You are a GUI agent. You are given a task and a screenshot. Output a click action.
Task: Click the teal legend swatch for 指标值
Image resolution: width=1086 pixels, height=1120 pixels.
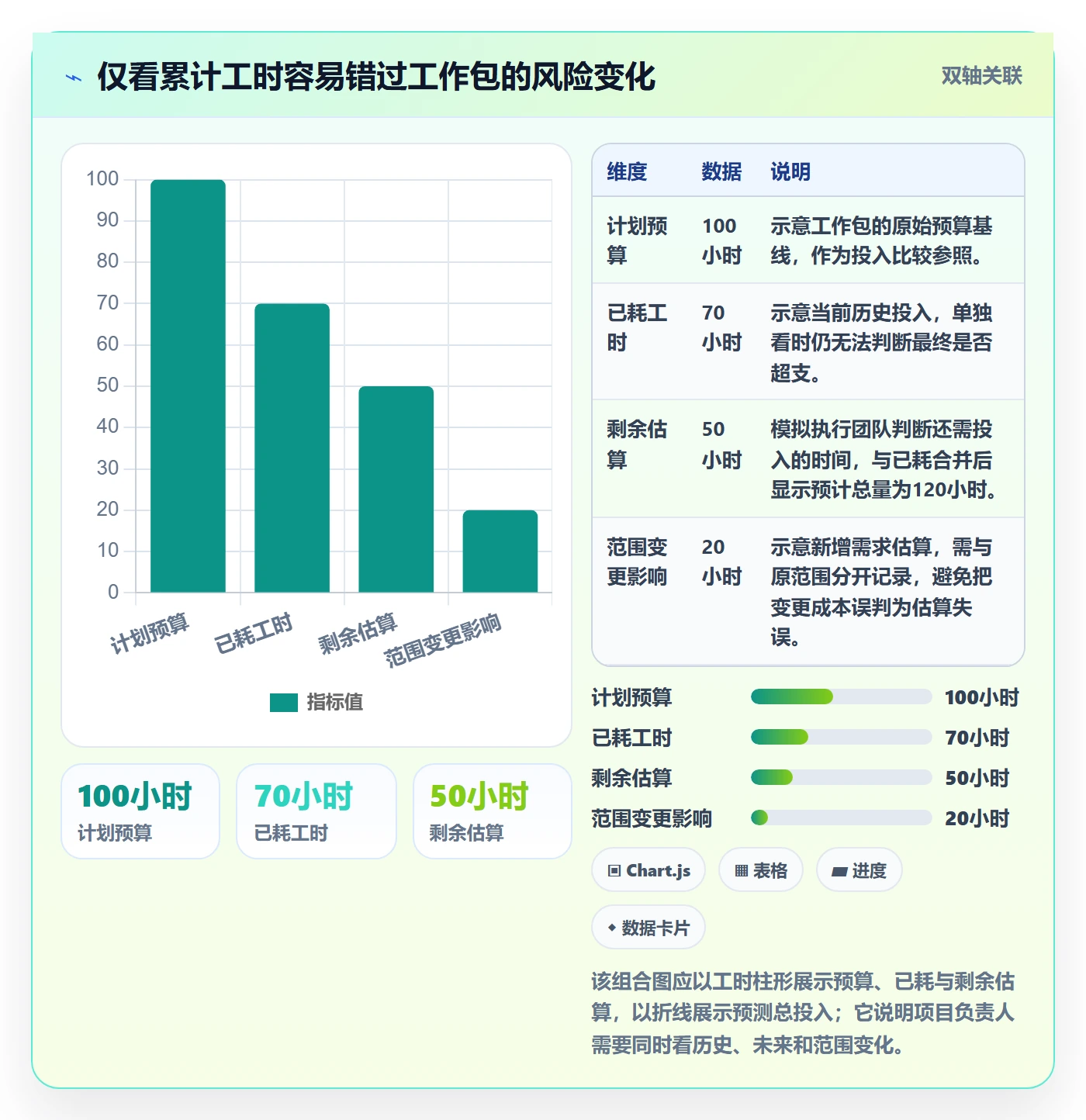284,702
